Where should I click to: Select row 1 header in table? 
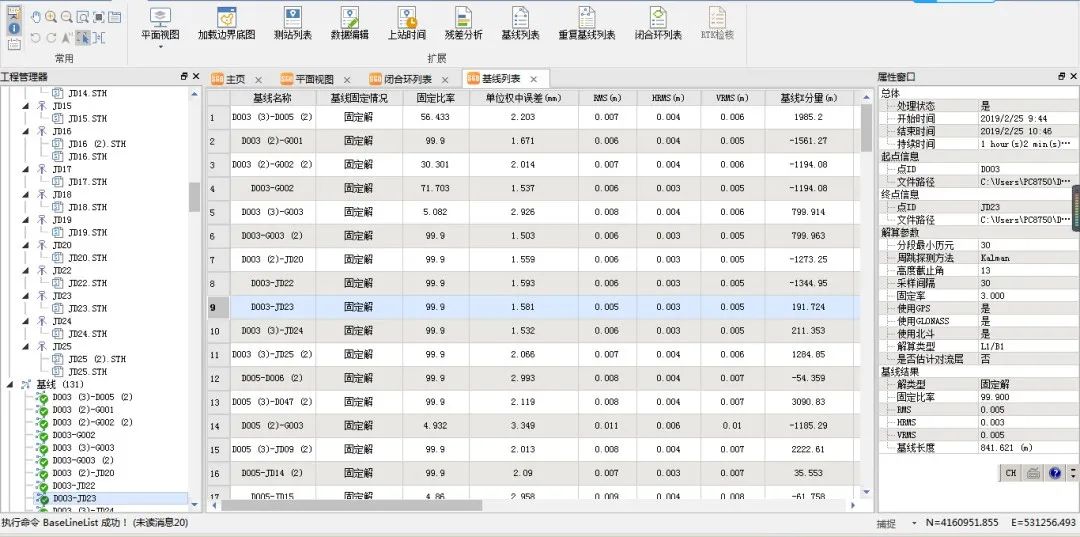(219, 118)
